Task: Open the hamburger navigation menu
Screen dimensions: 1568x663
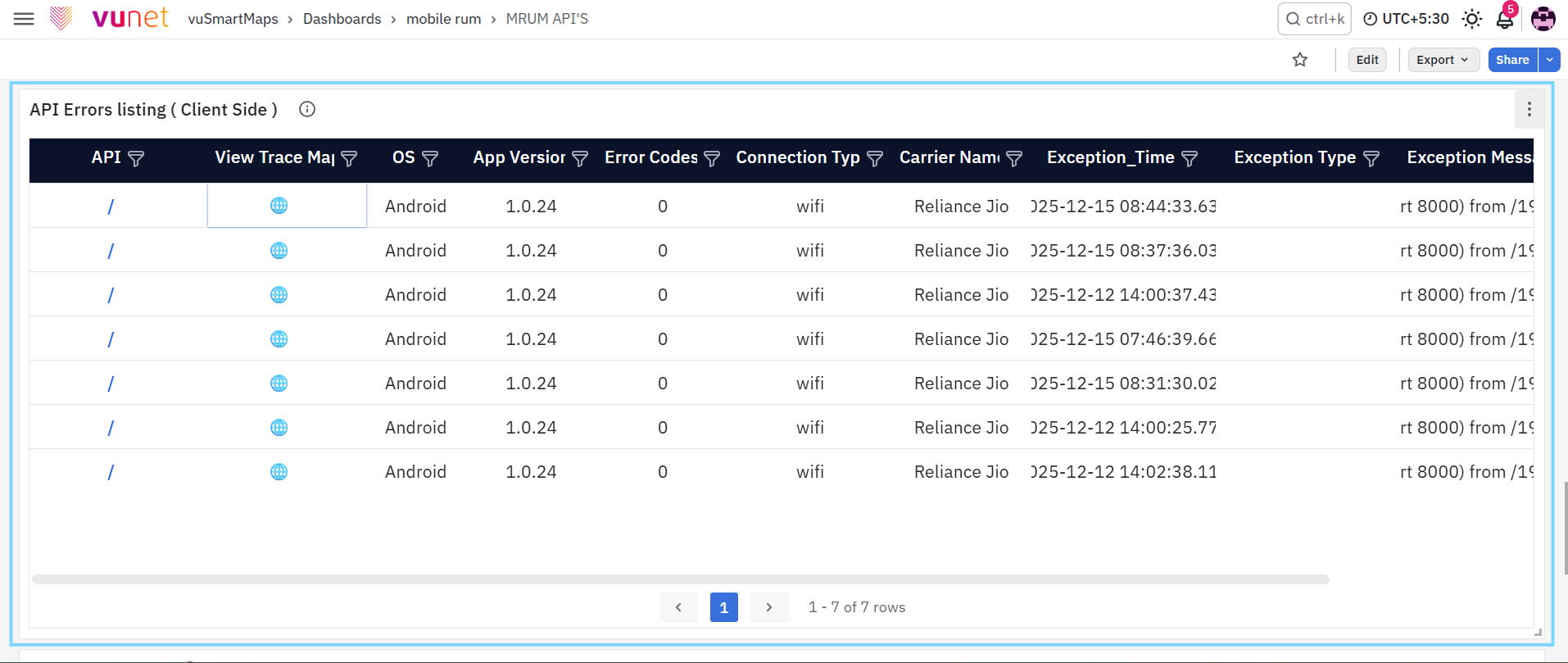Action: (24, 19)
